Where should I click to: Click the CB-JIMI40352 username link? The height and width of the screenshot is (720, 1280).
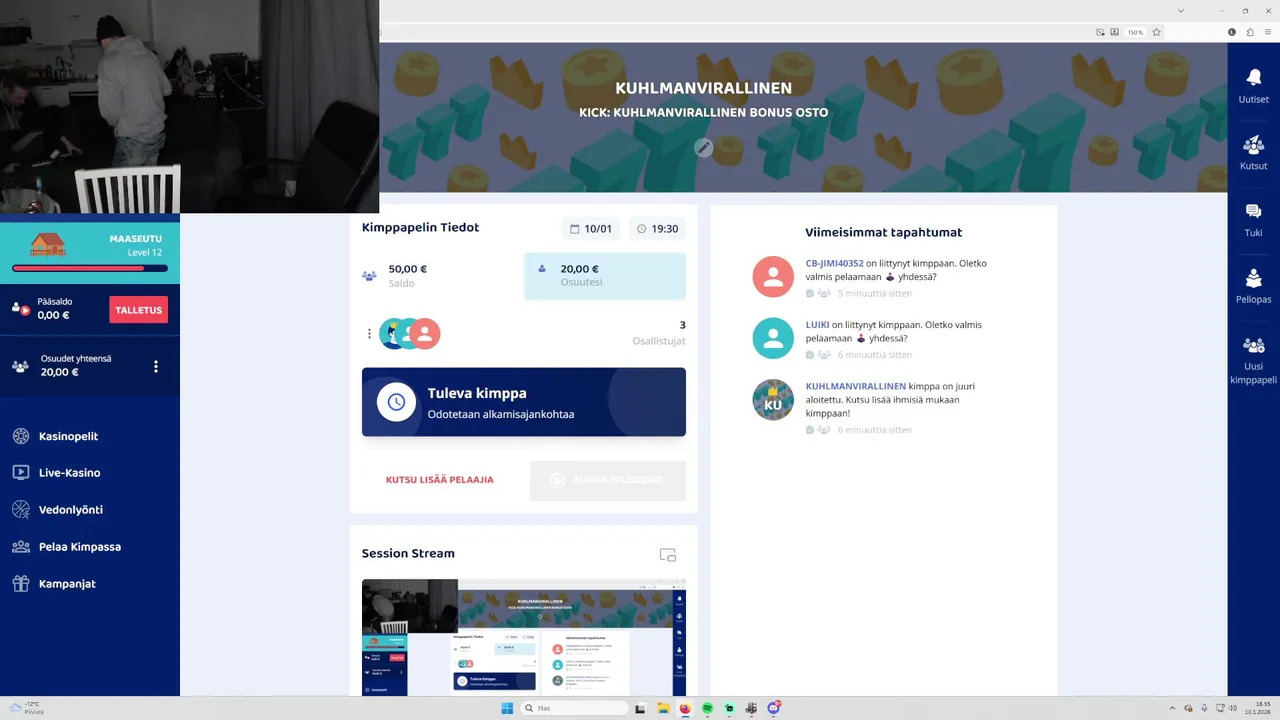point(834,264)
